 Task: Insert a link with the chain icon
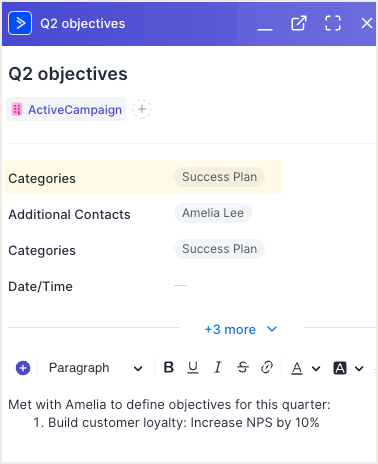point(267,367)
